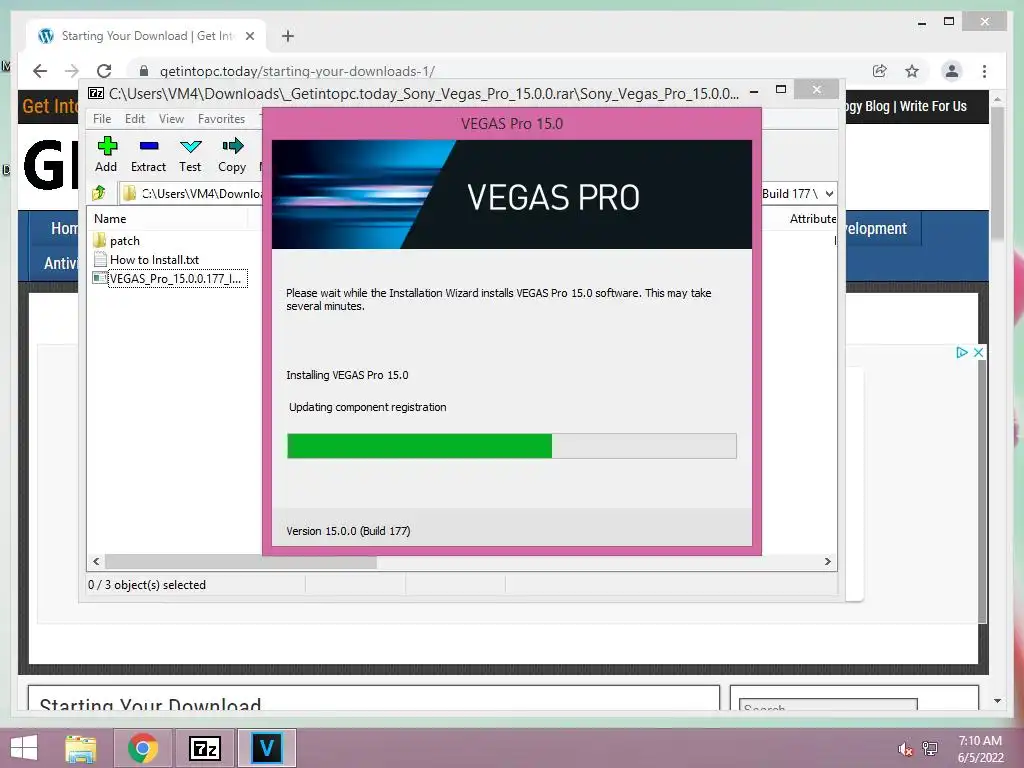Switch to VEGAS installer on taskbar

[266, 748]
